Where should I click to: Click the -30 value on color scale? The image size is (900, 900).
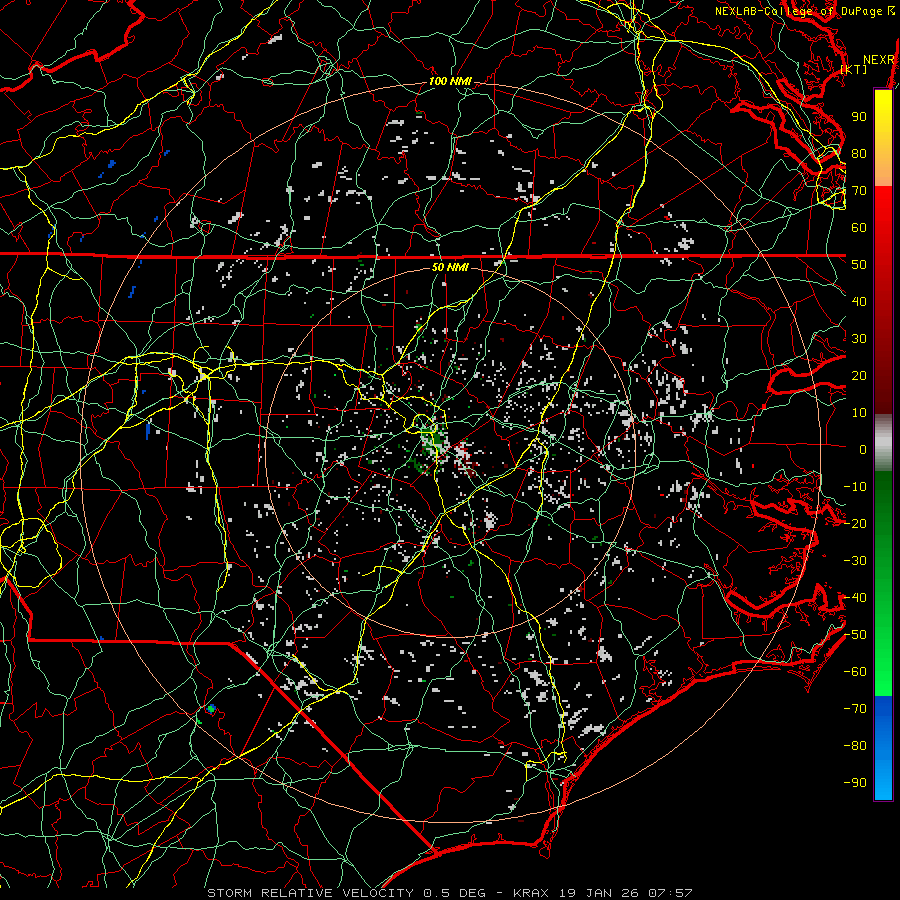click(855, 561)
